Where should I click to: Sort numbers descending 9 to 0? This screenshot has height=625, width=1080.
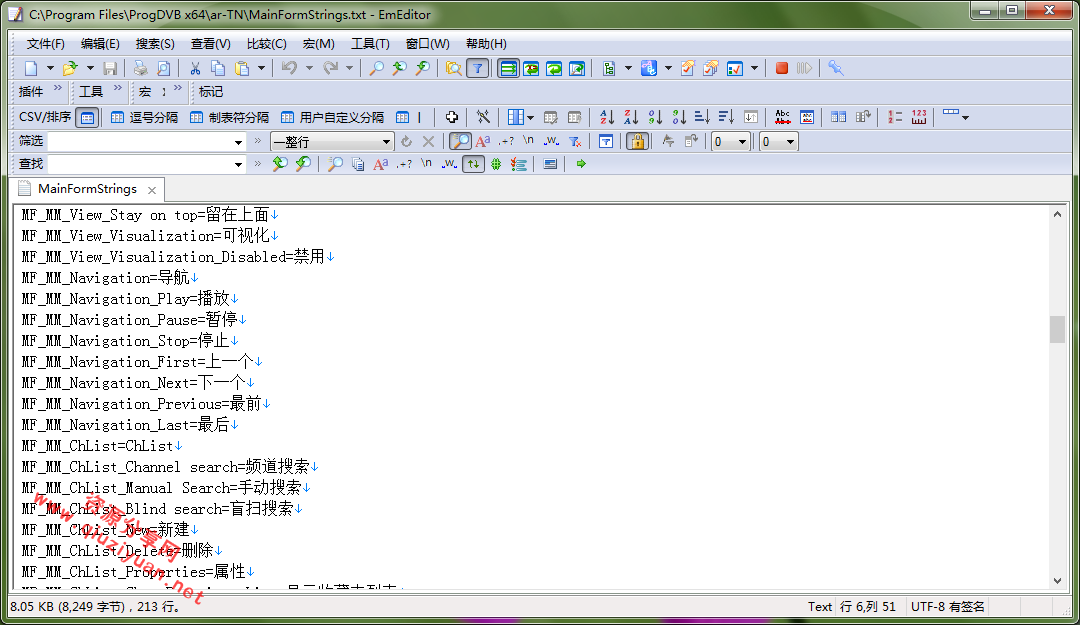[x=679, y=117]
